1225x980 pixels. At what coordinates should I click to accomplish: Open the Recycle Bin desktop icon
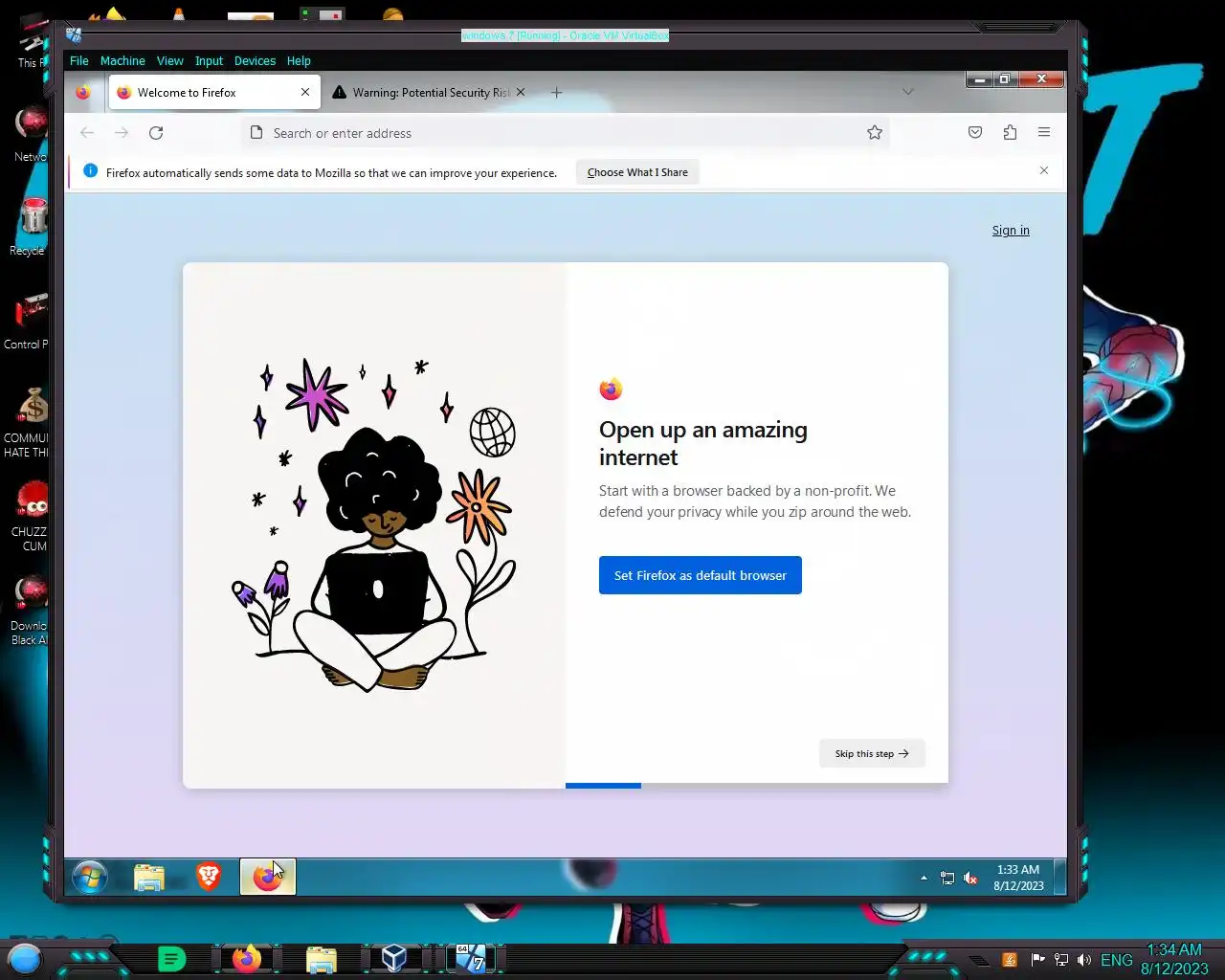pos(32,227)
